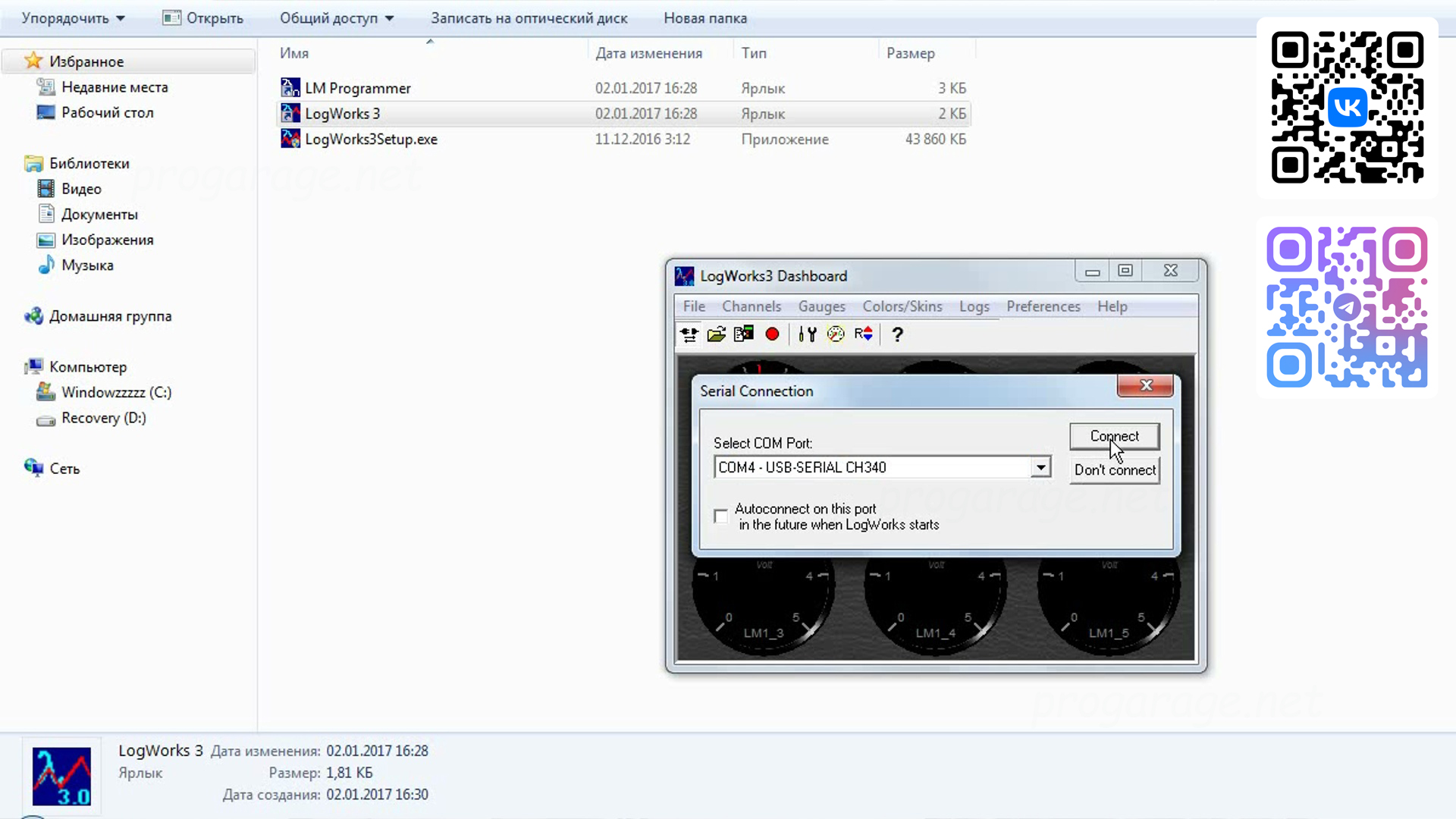Image resolution: width=1456 pixels, height=819 pixels.
Task: Open the screwdriver and wrench tools icon
Action: pos(808,334)
